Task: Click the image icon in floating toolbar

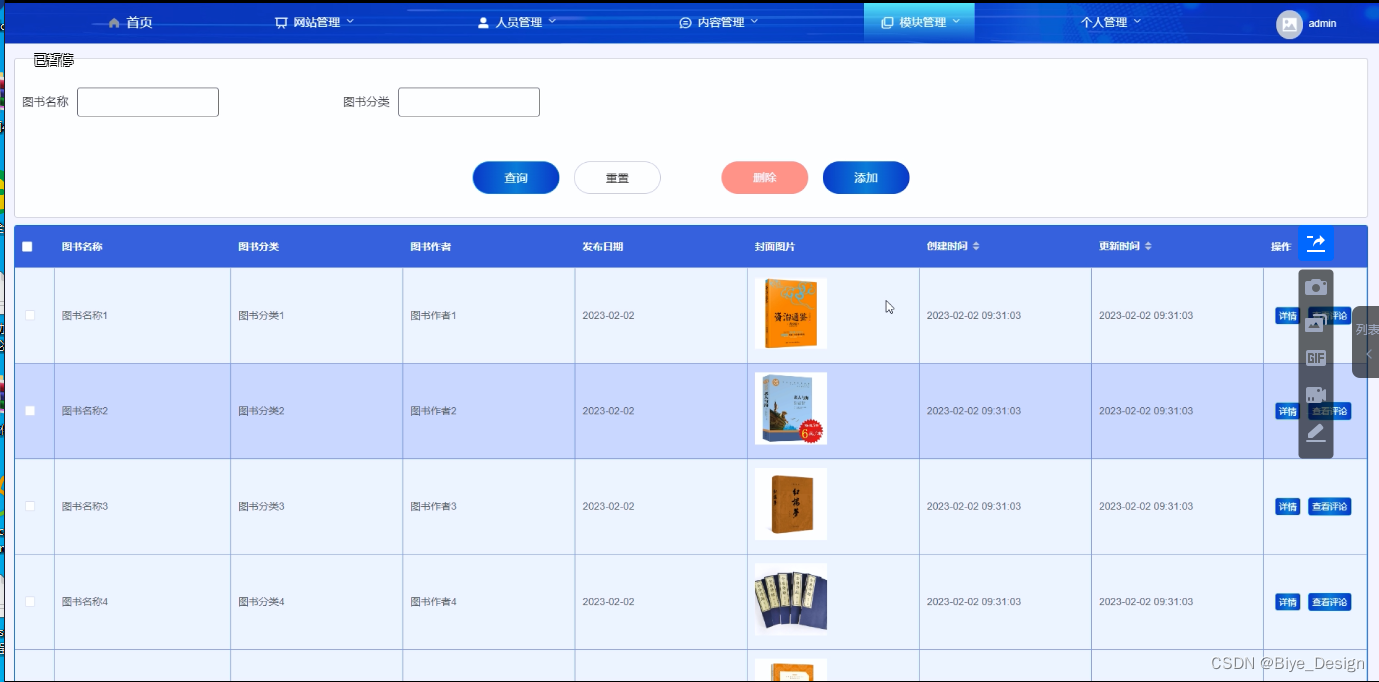Action: coord(1316,323)
